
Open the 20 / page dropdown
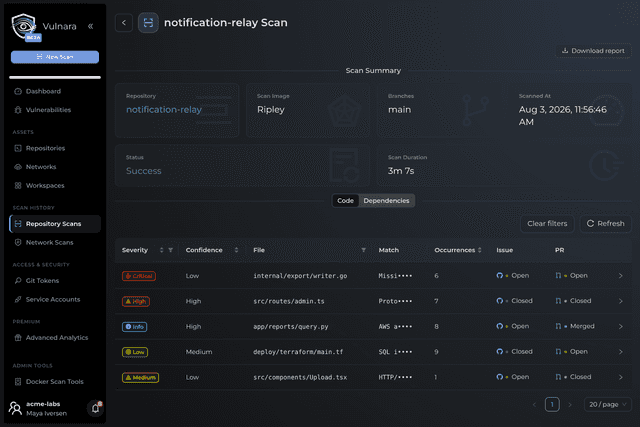[x=608, y=405]
